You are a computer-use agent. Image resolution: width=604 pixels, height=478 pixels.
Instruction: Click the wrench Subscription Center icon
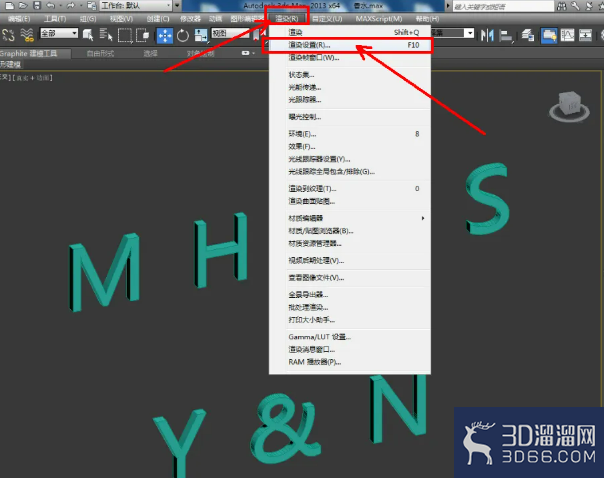(x=575, y=6)
